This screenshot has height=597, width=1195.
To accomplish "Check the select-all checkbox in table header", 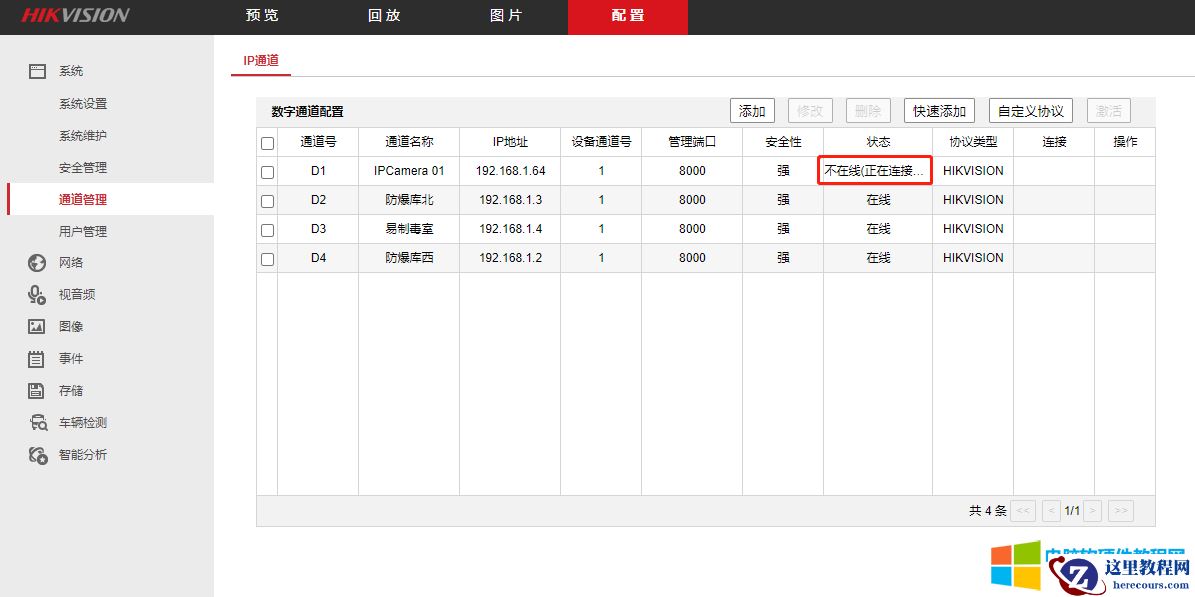I will tap(266, 141).
